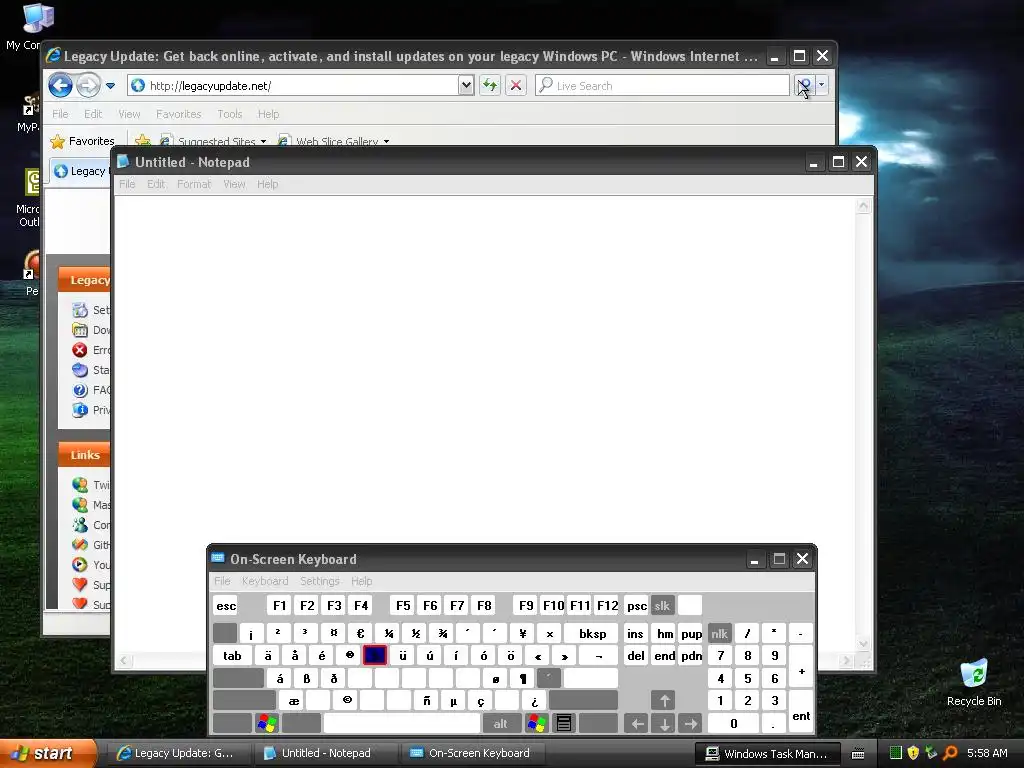Click the Forward arrow in Internet Explorer
The width and height of the screenshot is (1024, 768).
pos(88,86)
